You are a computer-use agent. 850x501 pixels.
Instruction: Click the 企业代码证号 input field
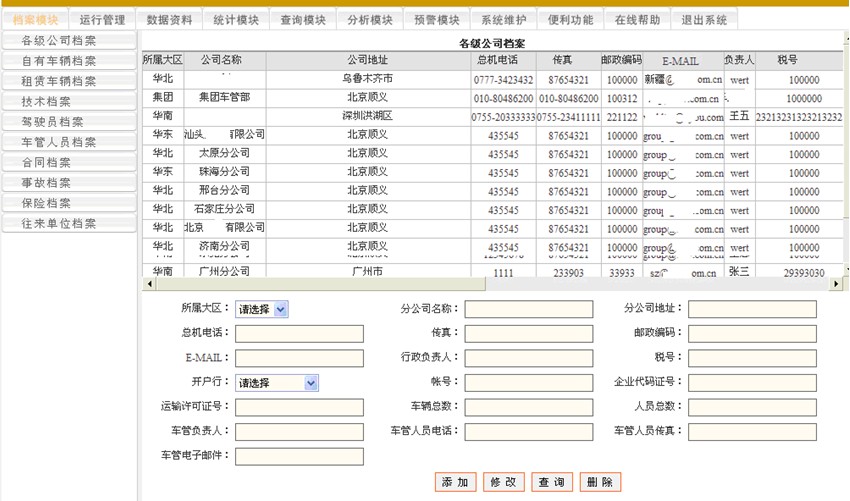(x=752, y=383)
